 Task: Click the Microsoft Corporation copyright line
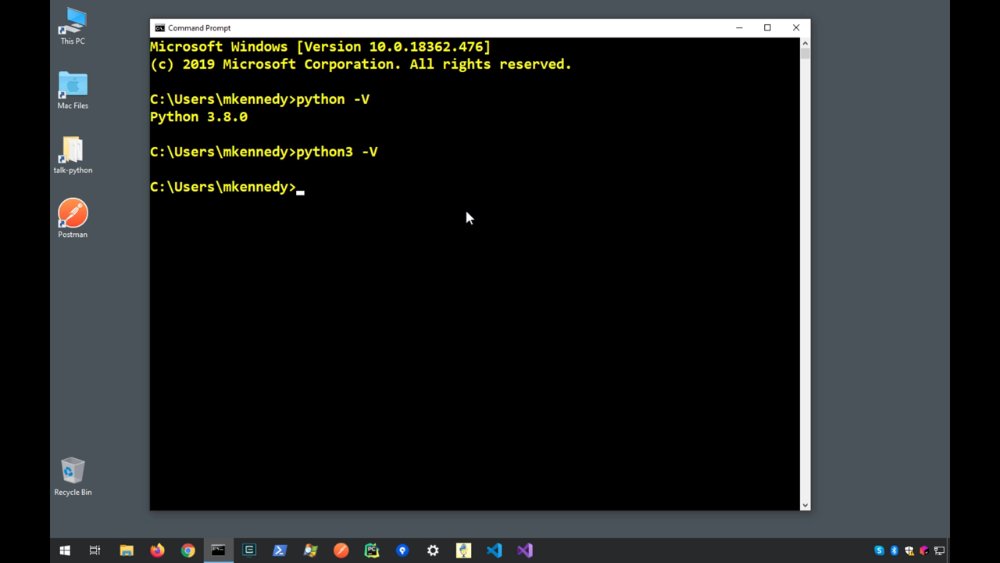pyautogui.click(x=361, y=64)
